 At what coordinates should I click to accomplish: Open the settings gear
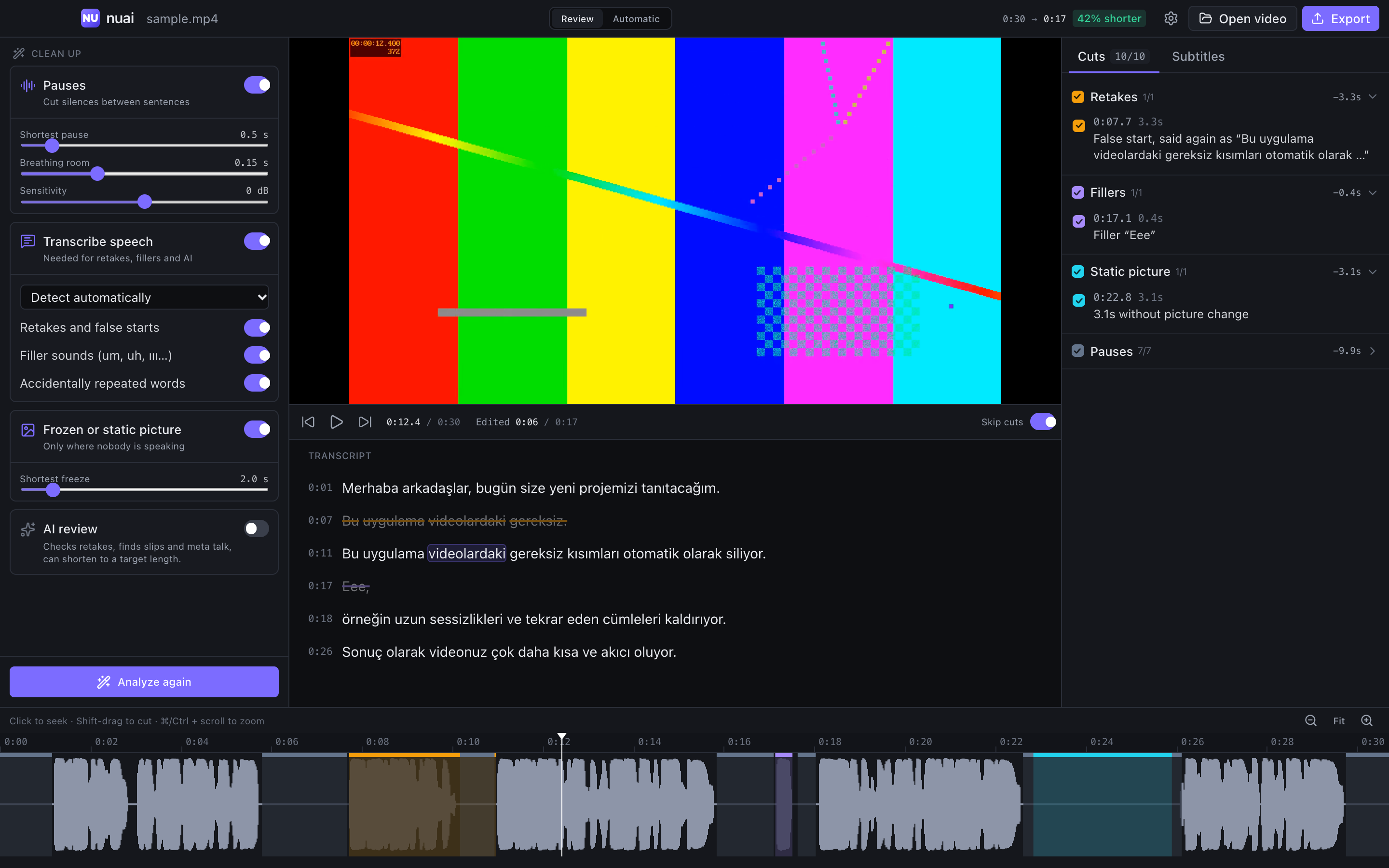pyautogui.click(x=1171, y=18)
